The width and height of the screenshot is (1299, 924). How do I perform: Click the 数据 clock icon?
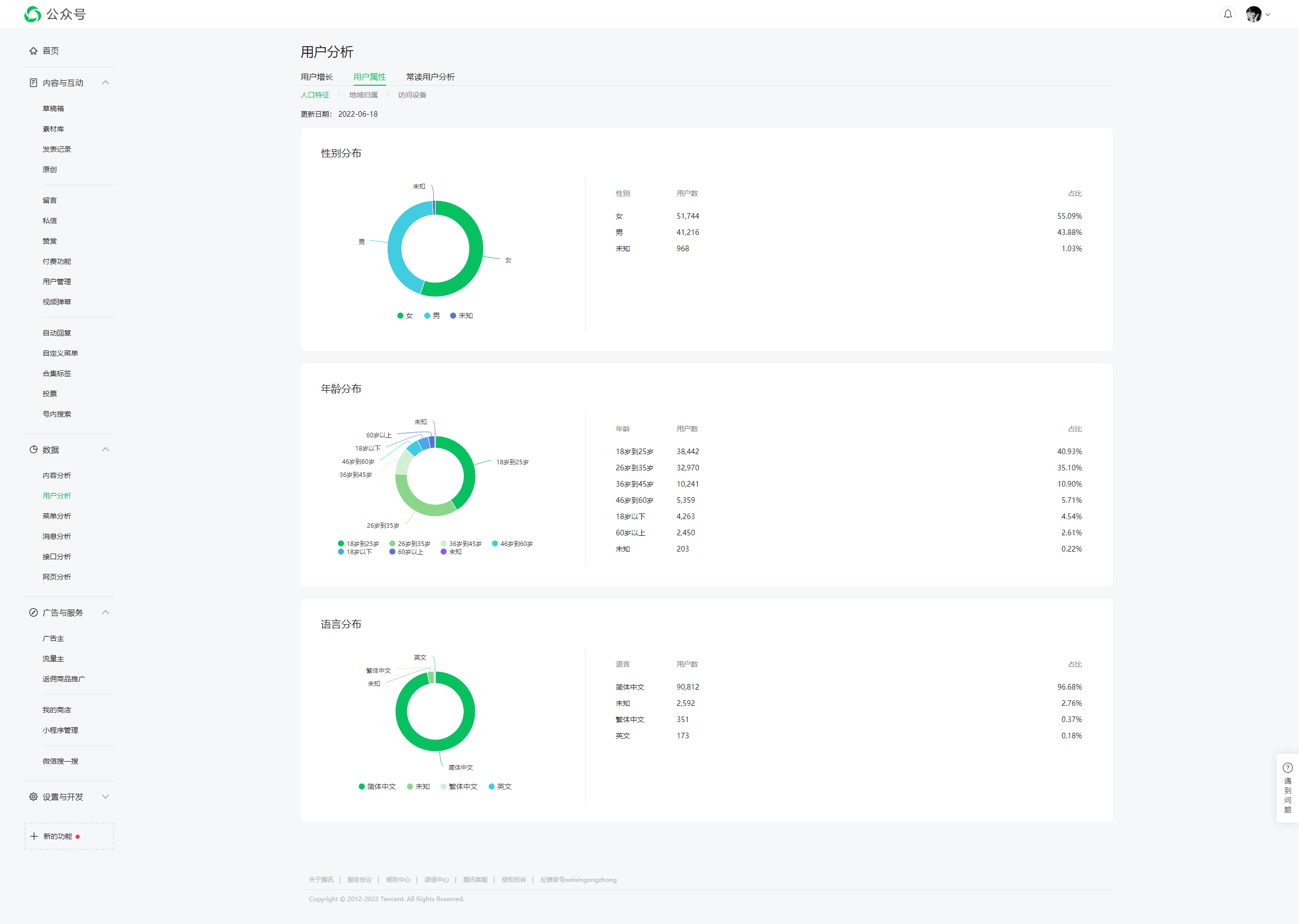(33, 450)
